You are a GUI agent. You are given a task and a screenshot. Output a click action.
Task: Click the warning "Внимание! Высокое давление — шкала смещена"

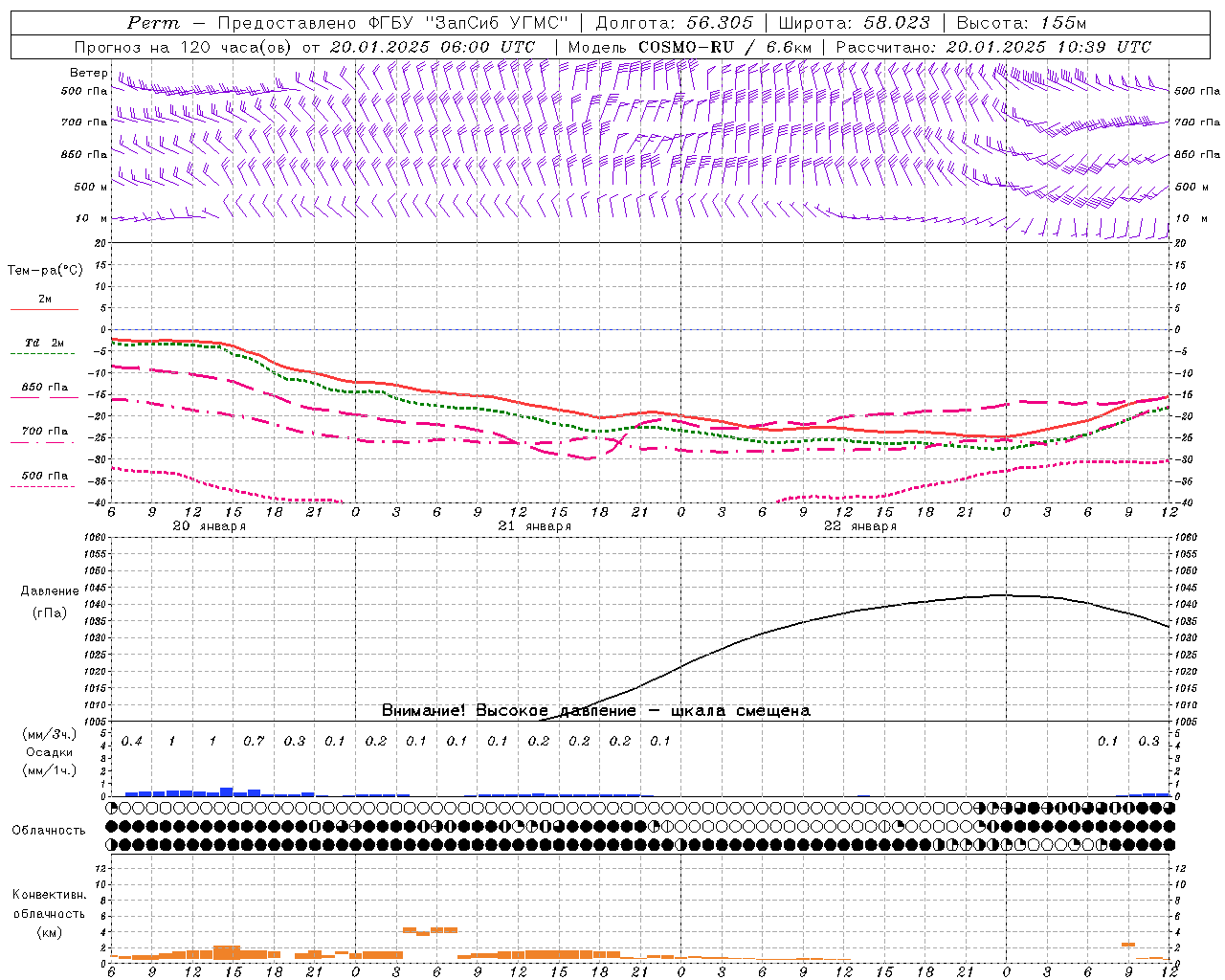pos(595,711)
